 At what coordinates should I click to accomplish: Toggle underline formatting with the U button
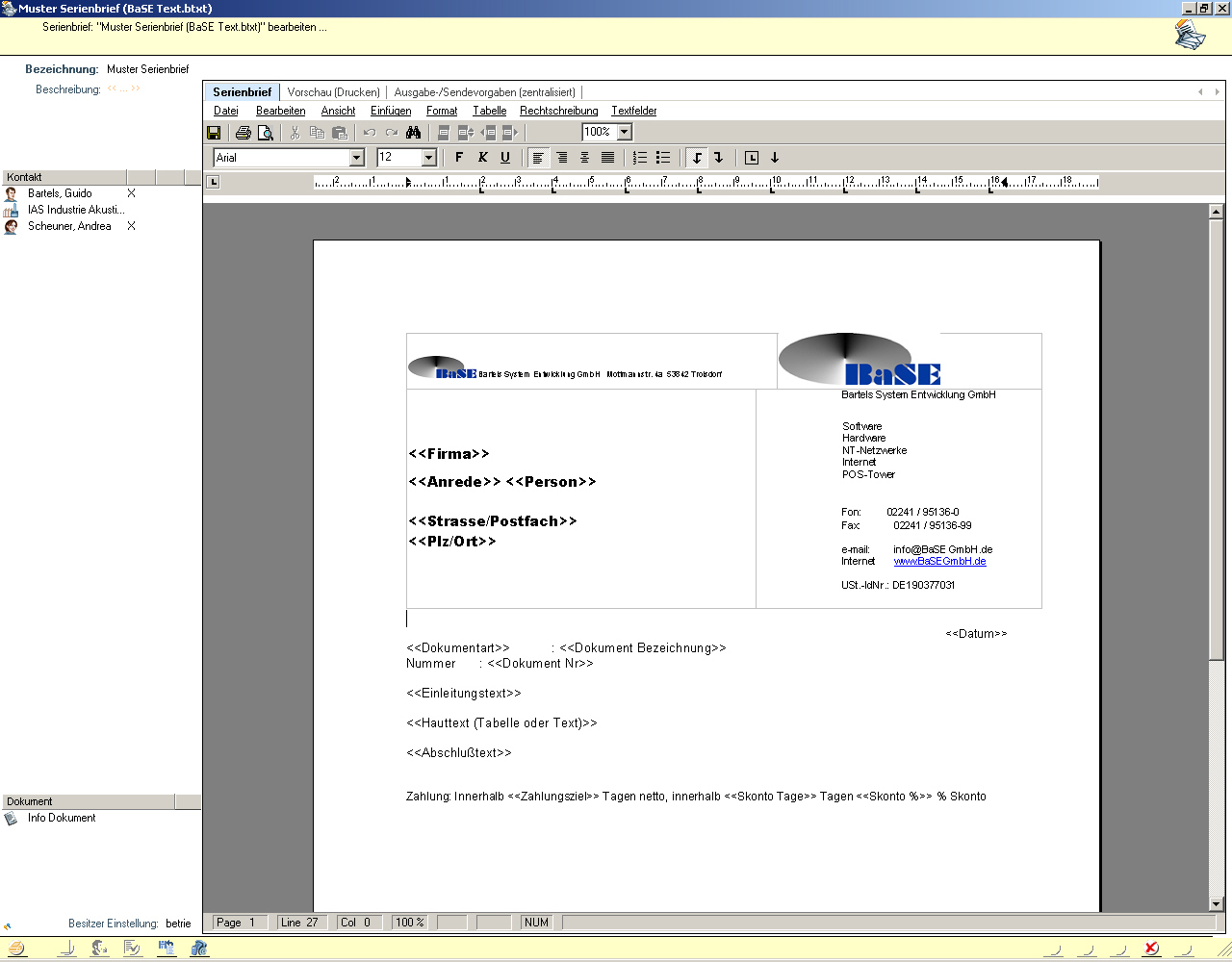point(505,158)
